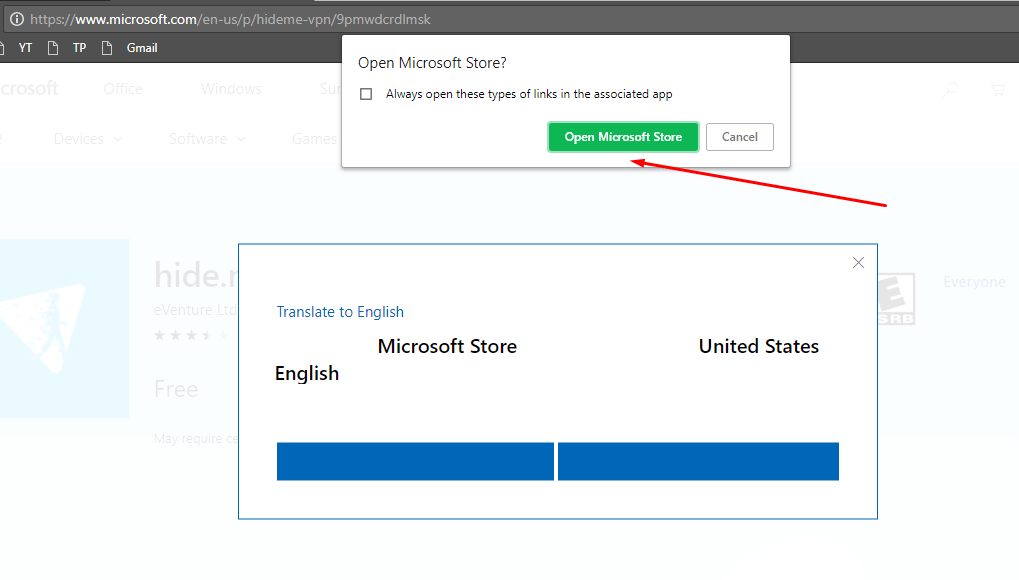Open the Games menu item
The image size is (1019, 580).
[315, 139]
